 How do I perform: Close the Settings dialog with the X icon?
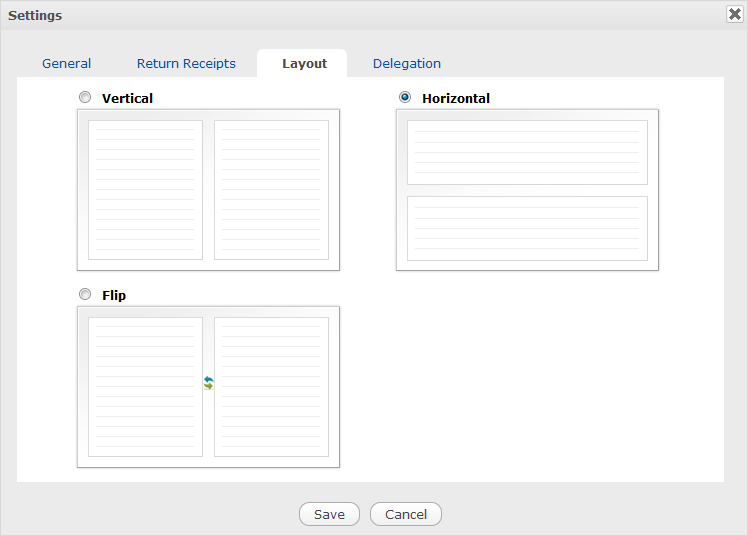point(733,14)
